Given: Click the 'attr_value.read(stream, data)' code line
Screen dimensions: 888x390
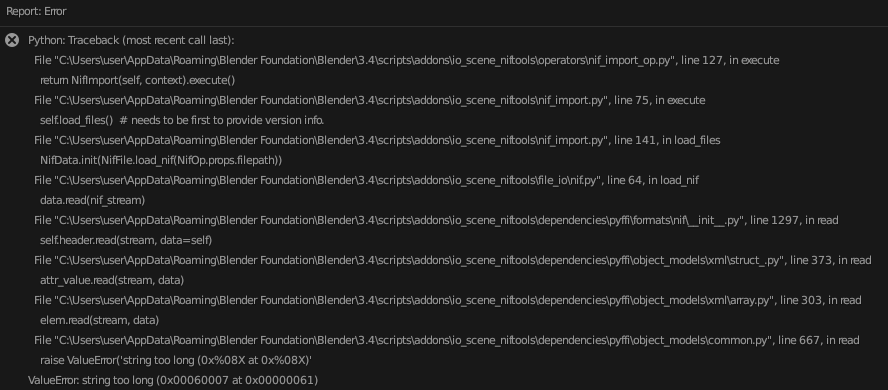Looking at the screenshot, I should [112, 280].
